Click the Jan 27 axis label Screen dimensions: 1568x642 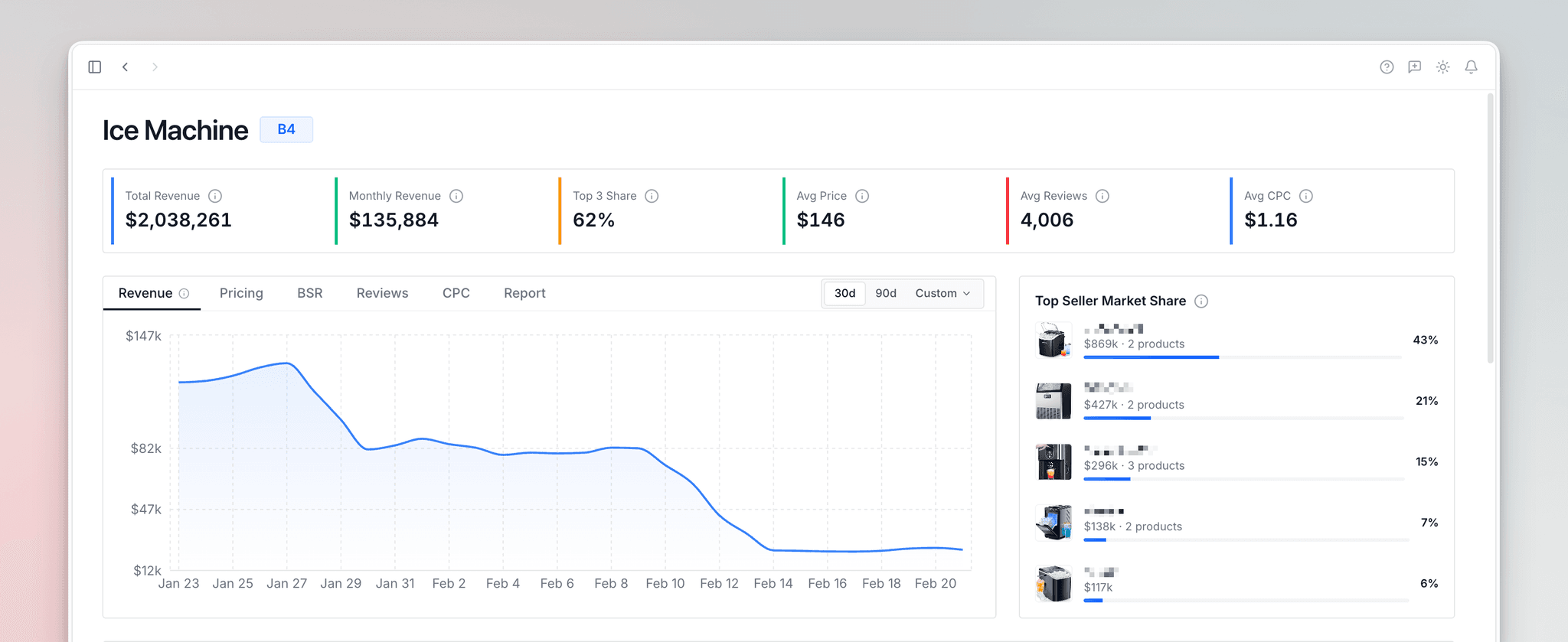click(x=286, y=584)
